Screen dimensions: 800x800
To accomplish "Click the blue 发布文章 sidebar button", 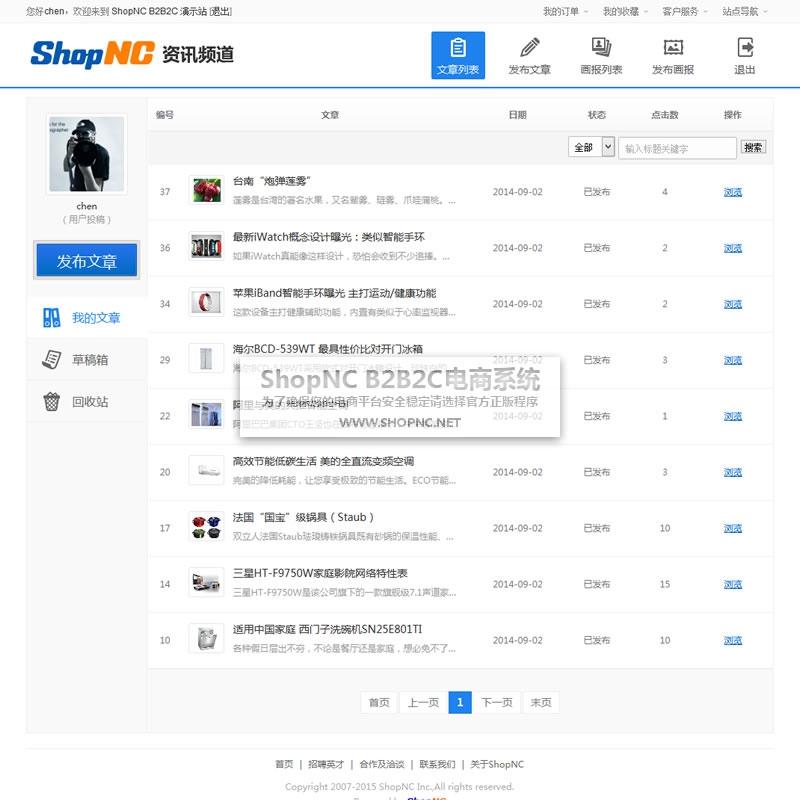I will click(87, 261).
